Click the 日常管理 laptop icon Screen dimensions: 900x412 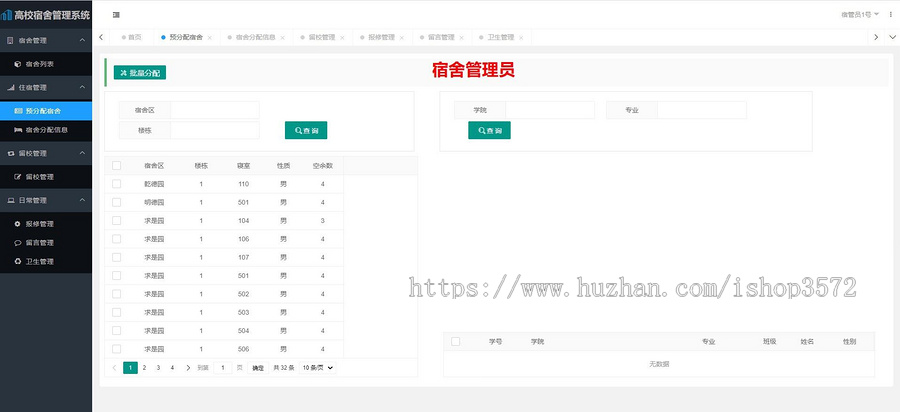click(10, 201)
